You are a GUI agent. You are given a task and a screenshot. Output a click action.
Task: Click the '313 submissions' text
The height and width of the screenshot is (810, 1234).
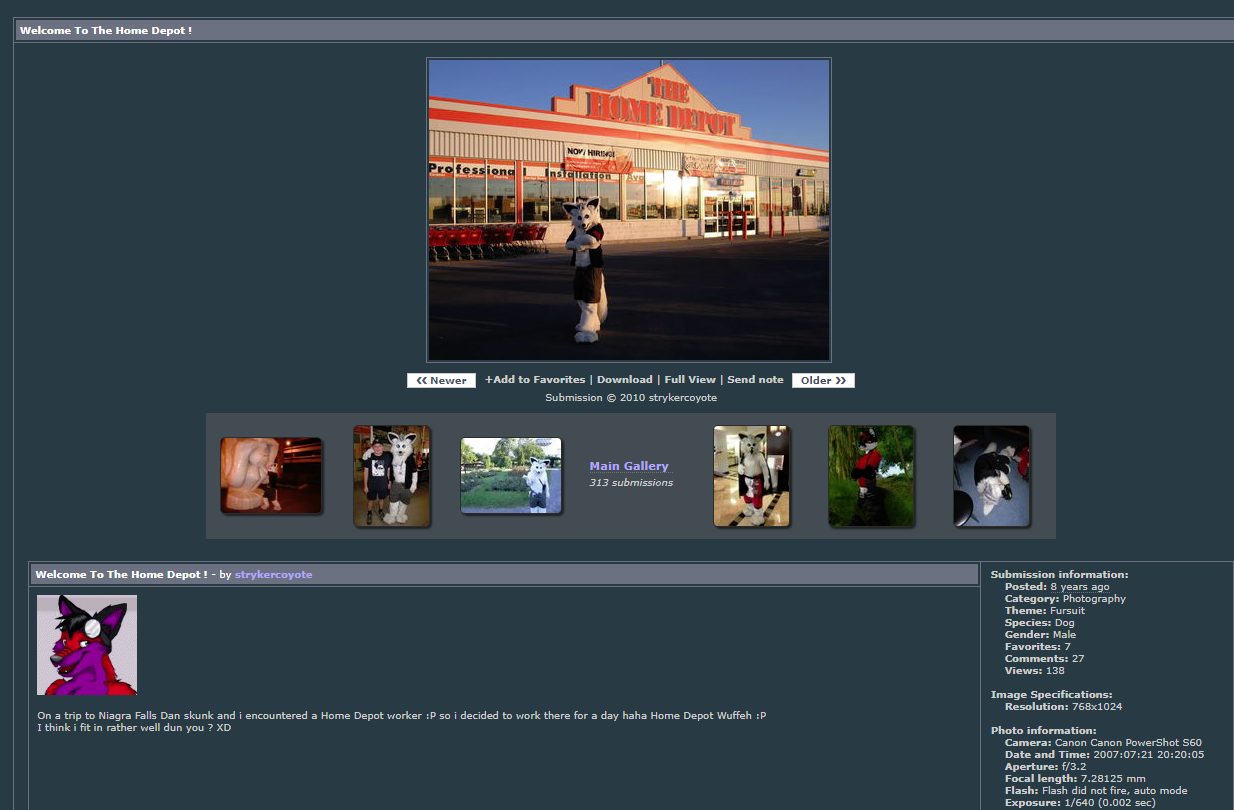click(631, 483)
